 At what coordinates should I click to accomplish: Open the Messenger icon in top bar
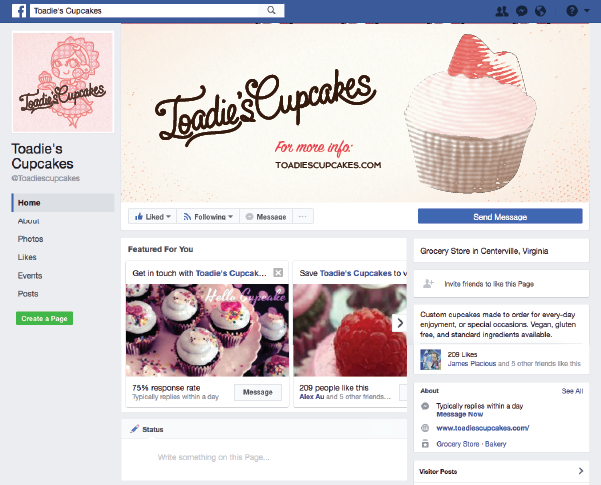[x=522, y=11]
